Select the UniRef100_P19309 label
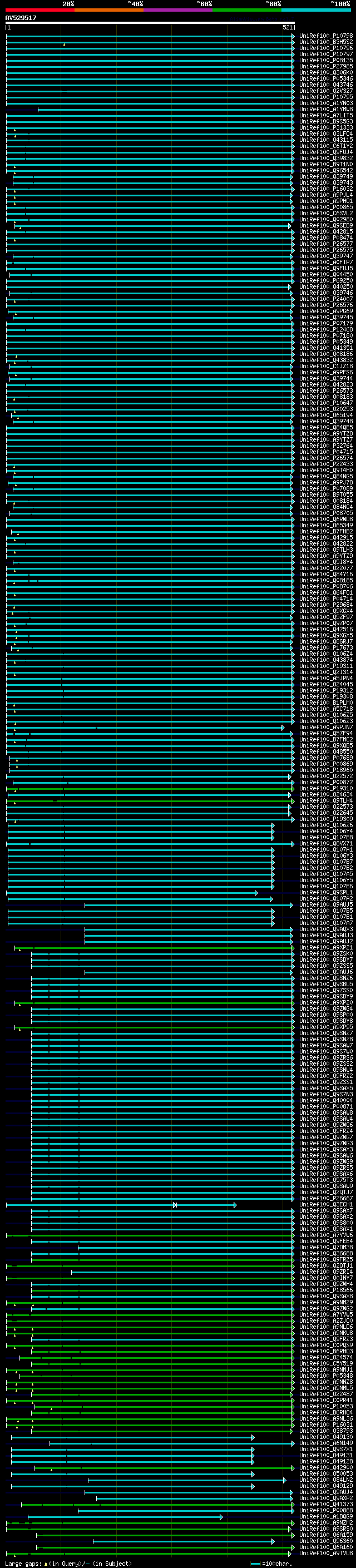356x1568 pixels. 326,819
